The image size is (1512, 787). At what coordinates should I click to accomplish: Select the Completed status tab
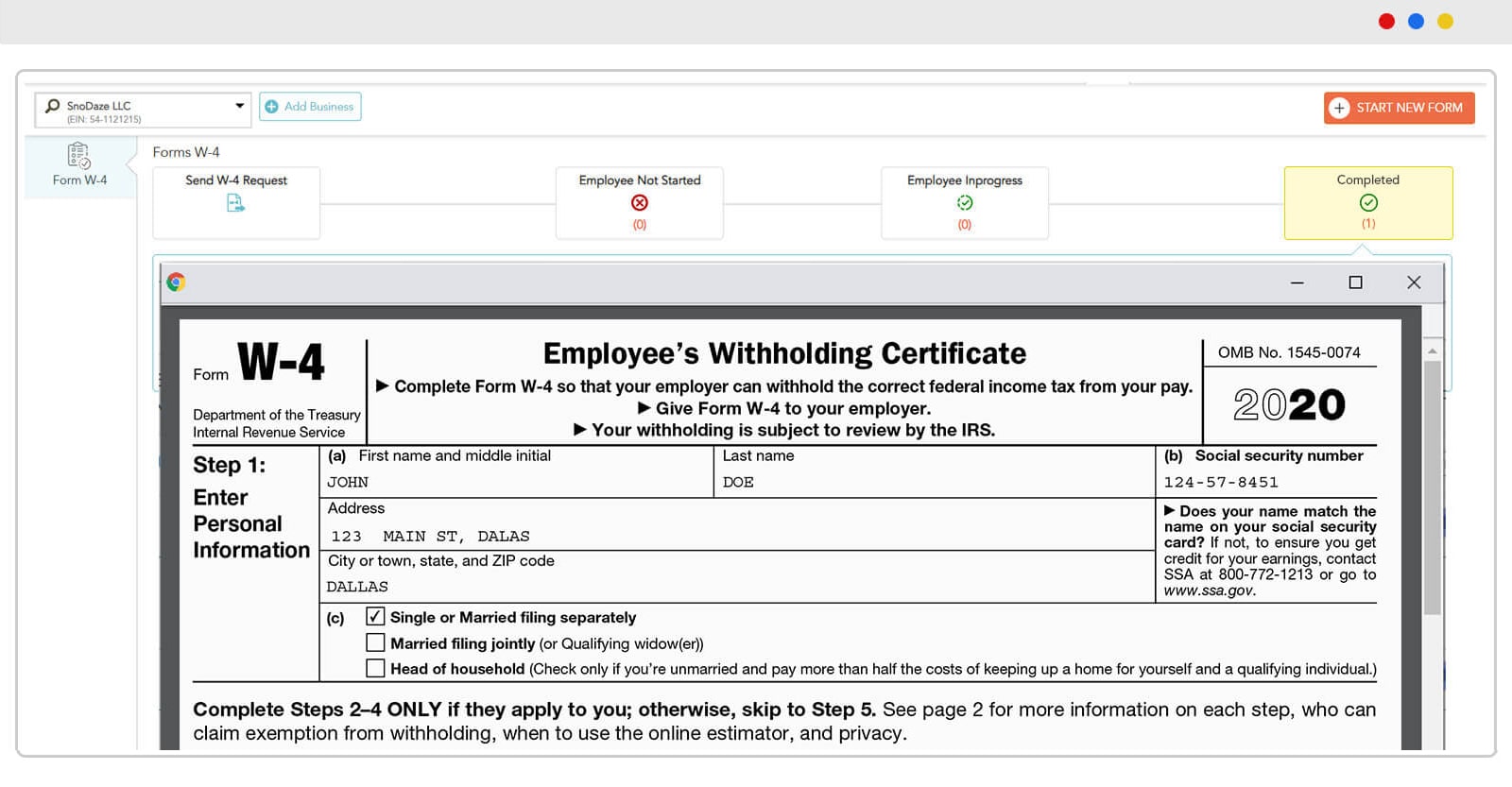tap(1367, 202)
